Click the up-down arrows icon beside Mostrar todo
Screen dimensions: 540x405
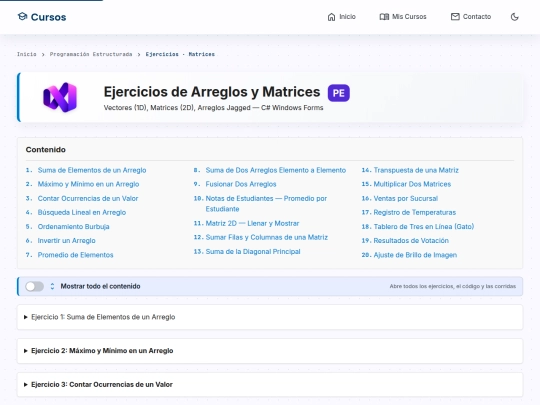(52, 286)
